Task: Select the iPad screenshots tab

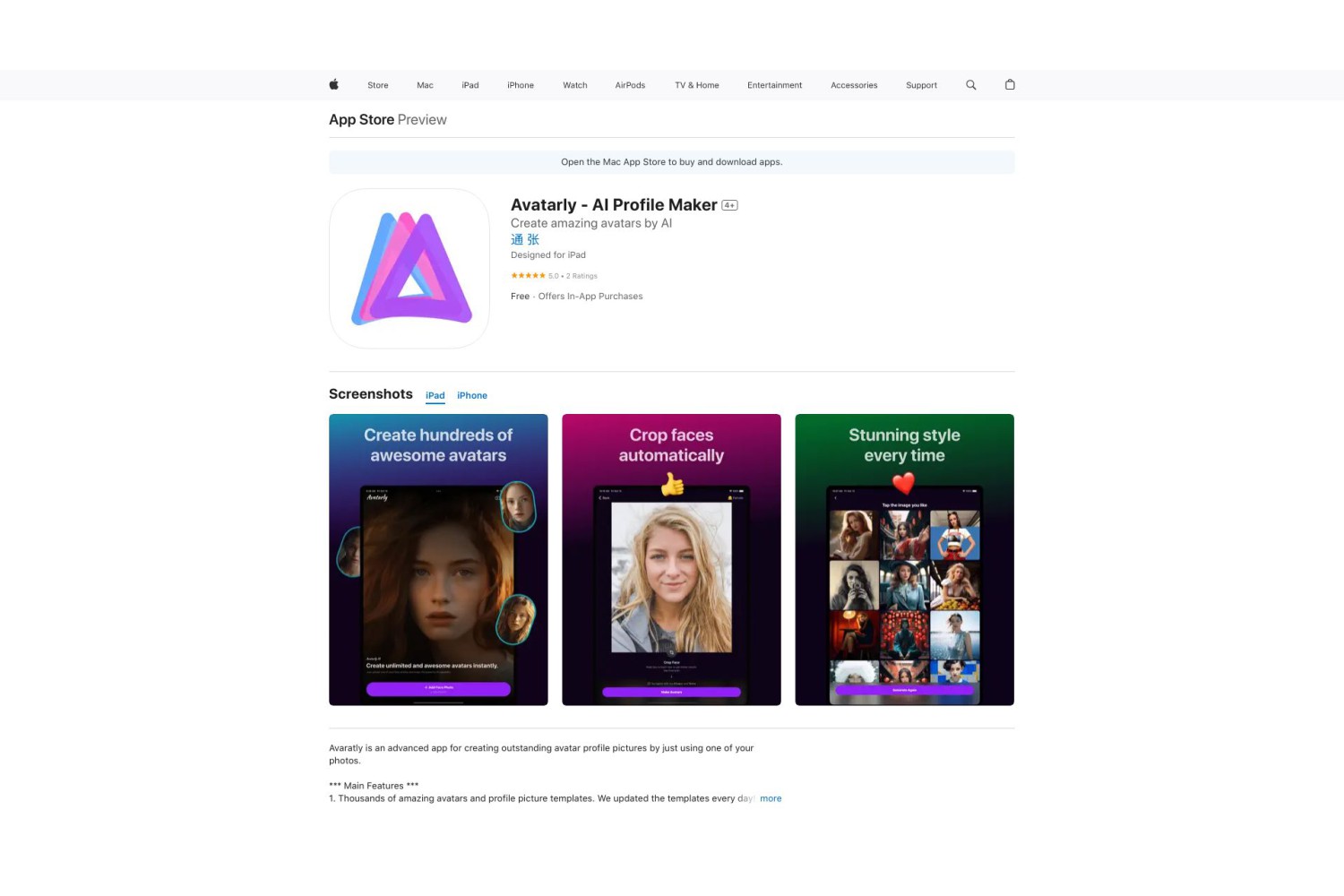Action: (x=435, y=395)
